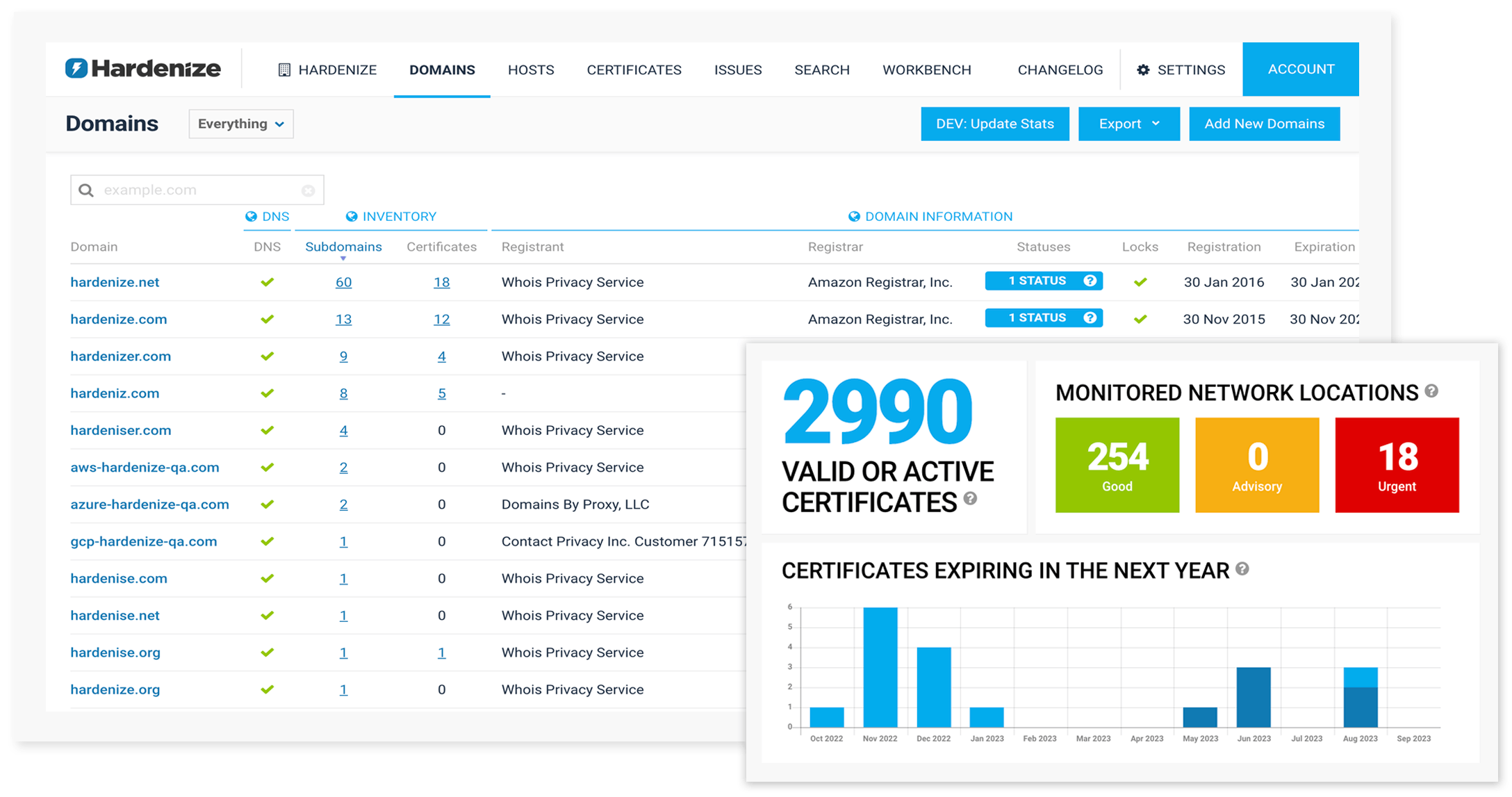
Task: Click DEV: Update Stats button
Action: [x=995, y=124]
